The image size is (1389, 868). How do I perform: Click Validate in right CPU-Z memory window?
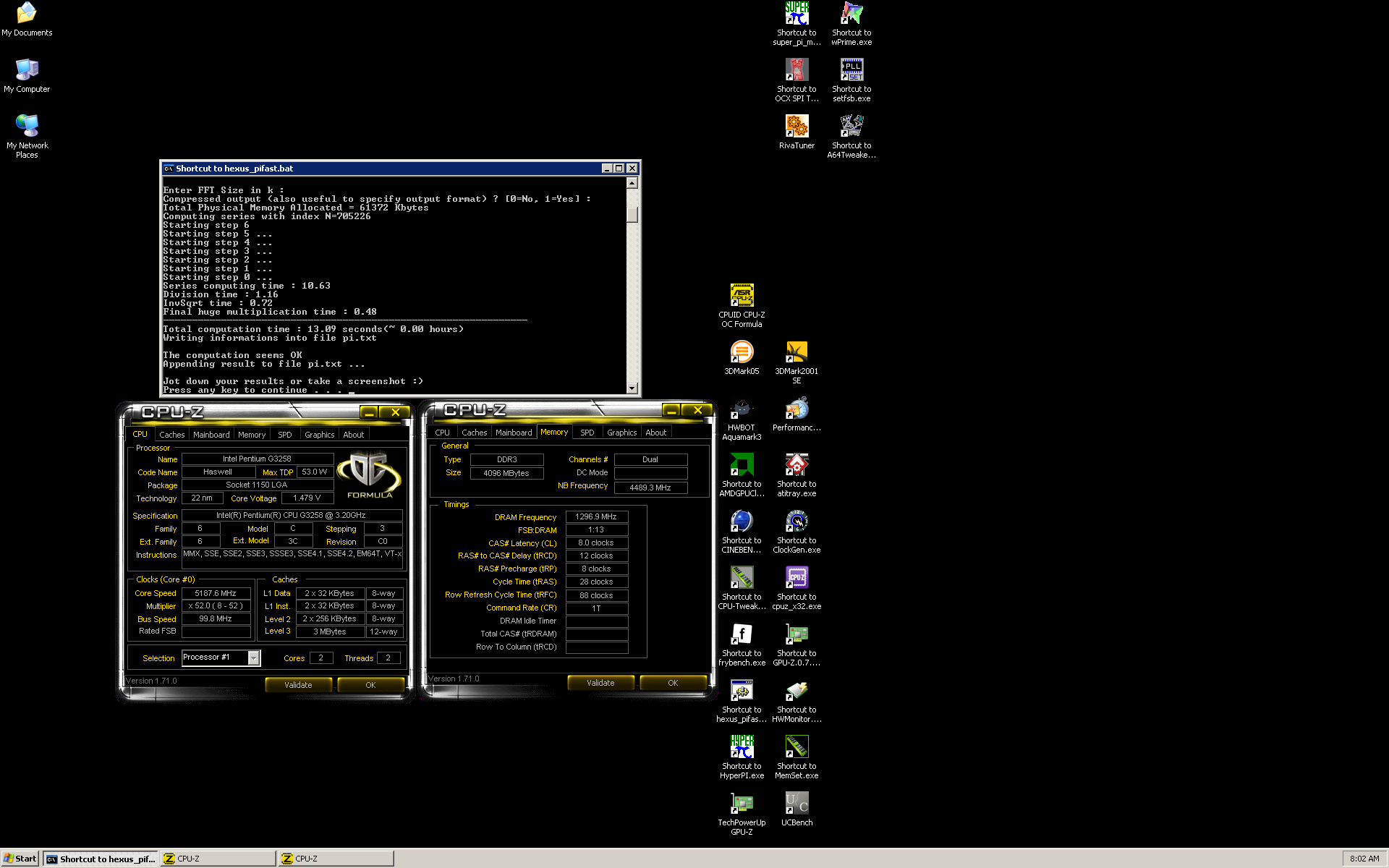tap(600, 683)
